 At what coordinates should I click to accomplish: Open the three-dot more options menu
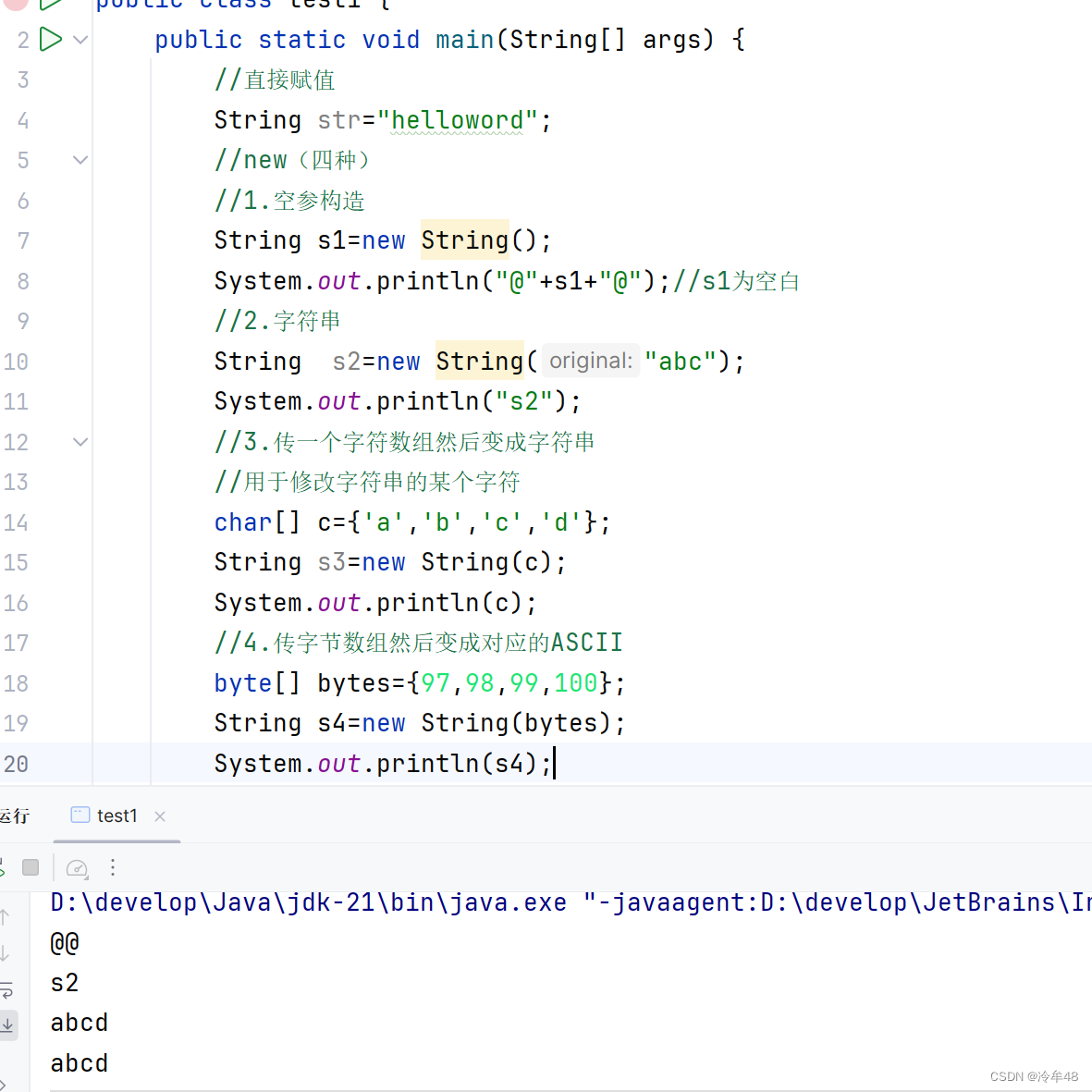(113, 867)
